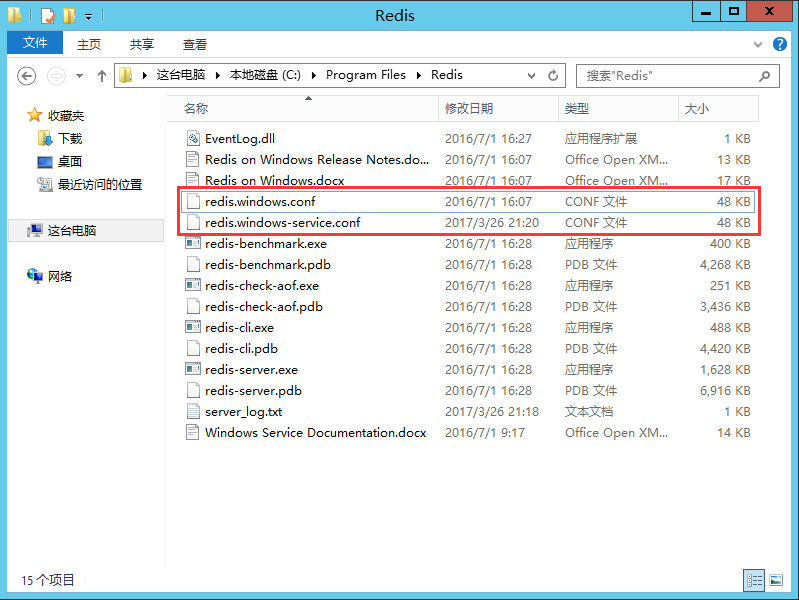This screenshot has width=799, height=600.
Task: Click the Downloads folder icon in the sidebar
Action: [45, 138]
